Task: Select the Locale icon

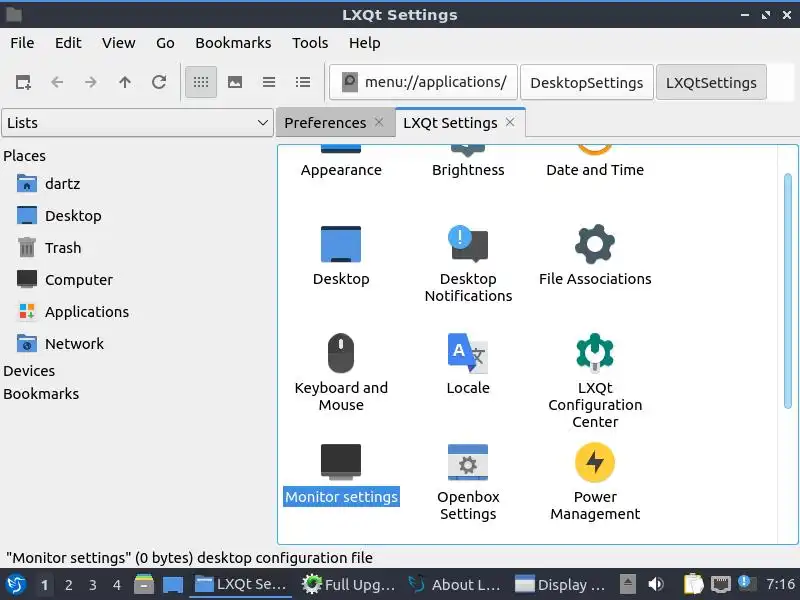Action: click(x=468, y=353)
